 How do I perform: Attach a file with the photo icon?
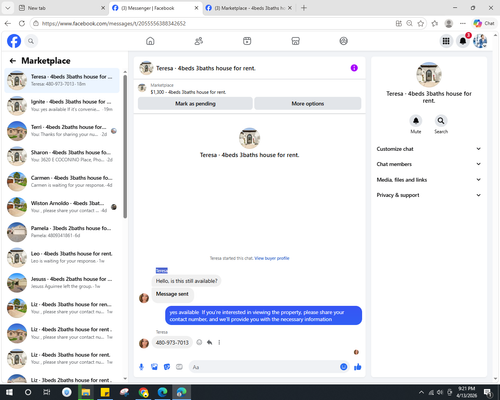click(154, 367)
